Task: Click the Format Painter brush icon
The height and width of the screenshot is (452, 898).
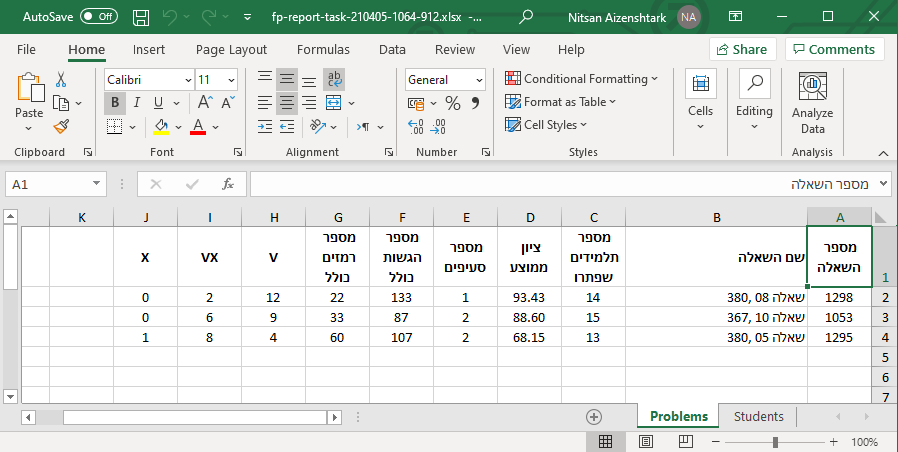Action: pyautogui.click(x=61, y=127)
